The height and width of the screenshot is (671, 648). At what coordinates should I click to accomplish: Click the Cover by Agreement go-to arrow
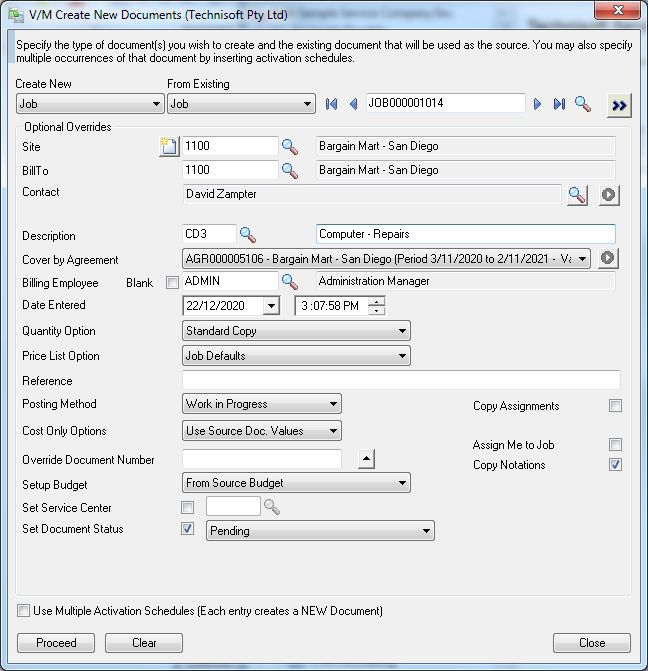608,258
